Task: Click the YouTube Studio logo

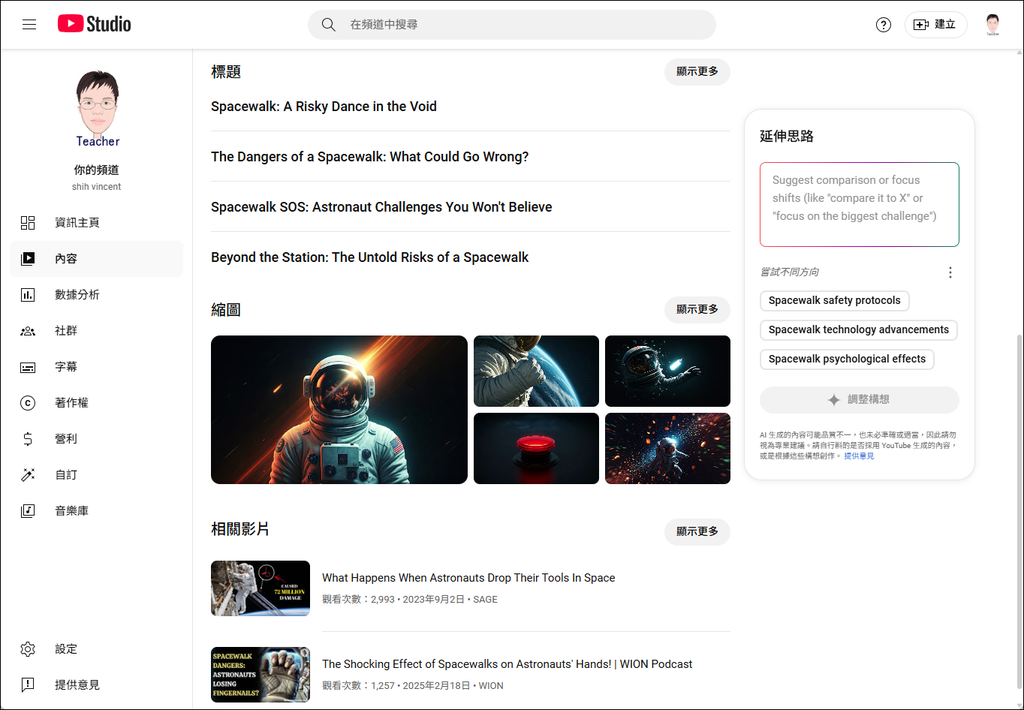Action: 95,24
